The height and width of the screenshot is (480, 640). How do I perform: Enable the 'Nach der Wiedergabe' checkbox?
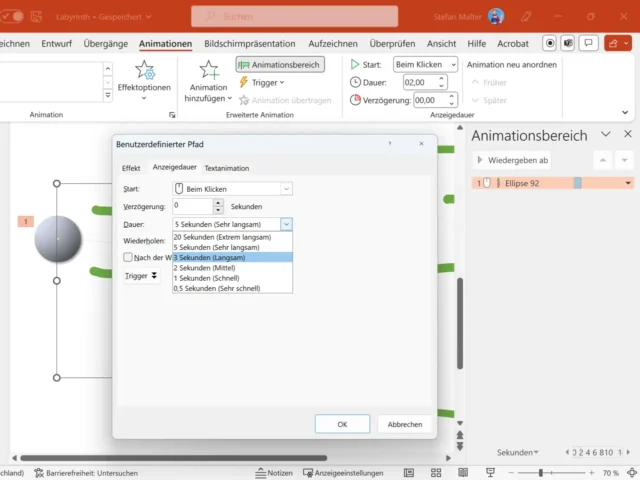pos(128,257)
